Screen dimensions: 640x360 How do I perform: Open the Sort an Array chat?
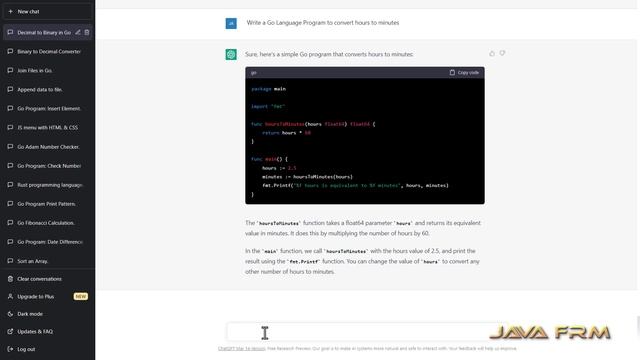[47, 261]
